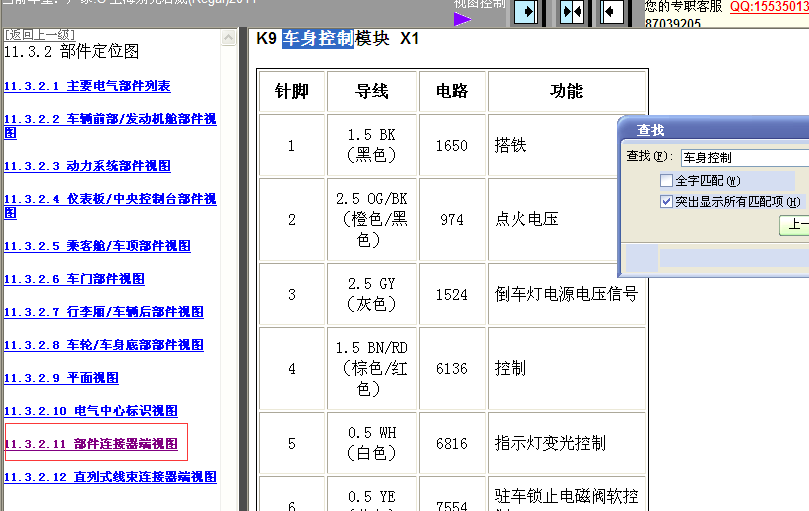Open 11.3.2.8 车轮/车身底部部件视图 link
Viewport: 809px width, 511px height.
(x=104, y=345)
